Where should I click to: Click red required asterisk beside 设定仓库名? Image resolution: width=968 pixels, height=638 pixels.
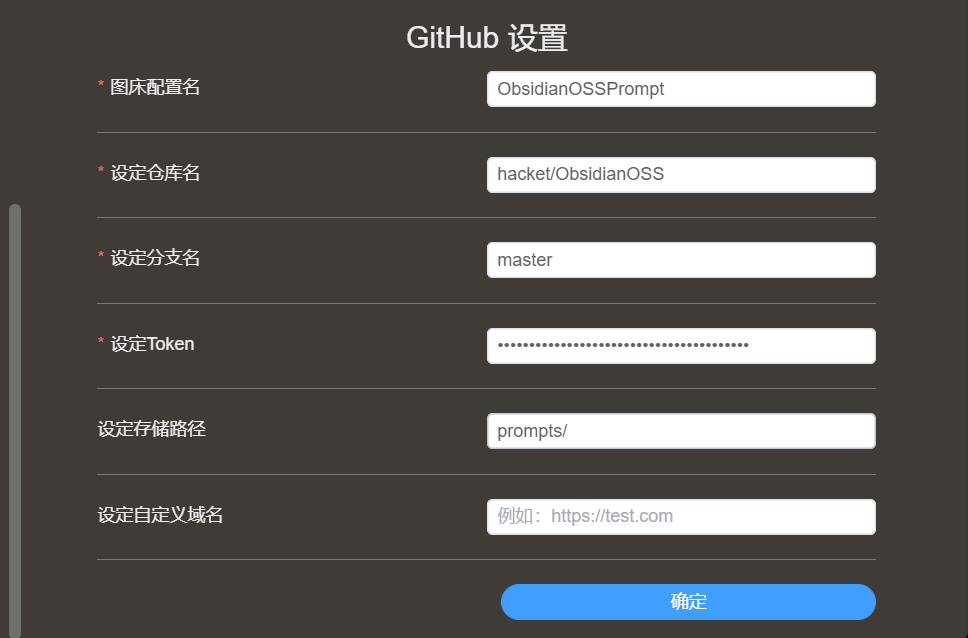coord(101,169)
